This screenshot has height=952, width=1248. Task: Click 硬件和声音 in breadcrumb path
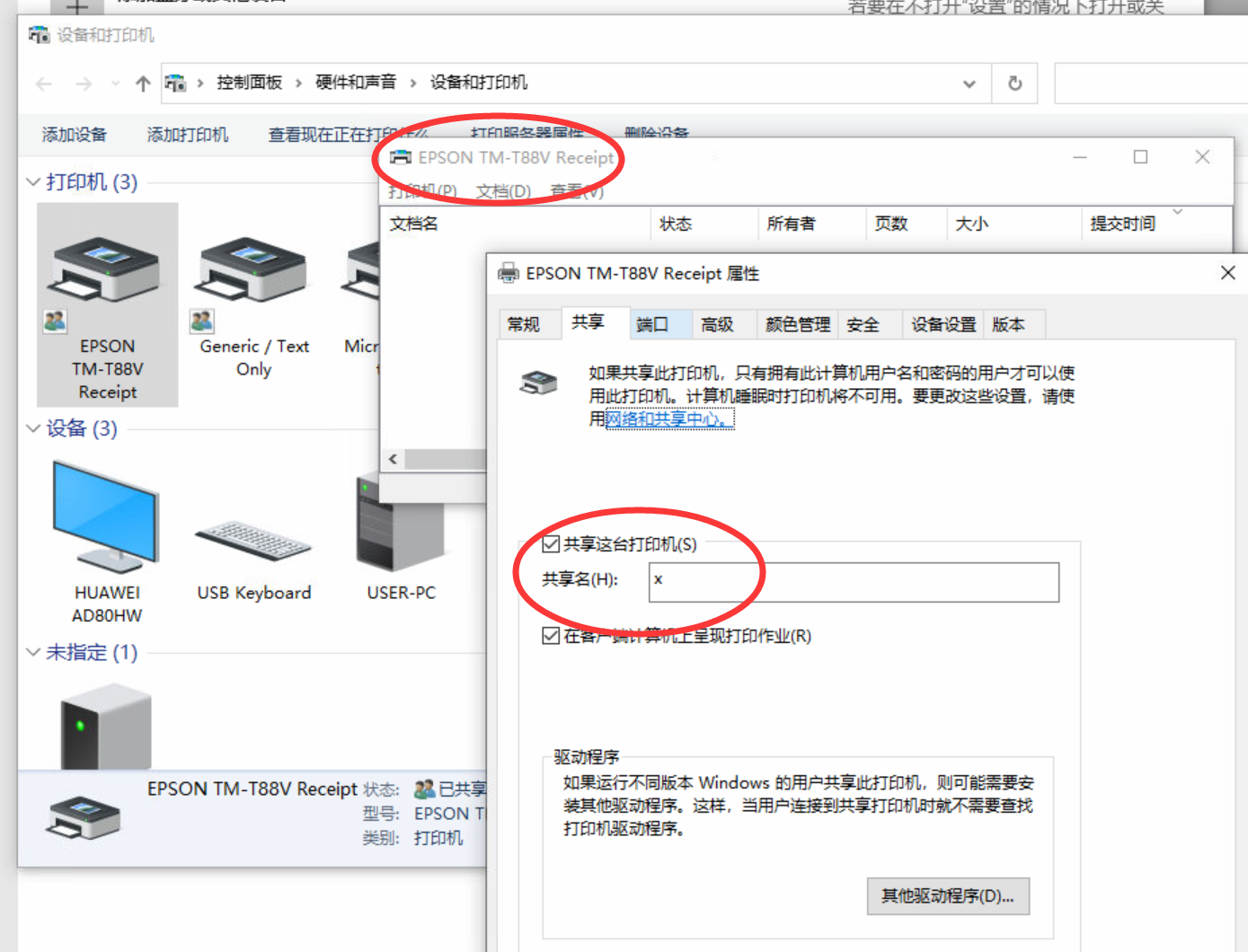(x=356, y=83)
